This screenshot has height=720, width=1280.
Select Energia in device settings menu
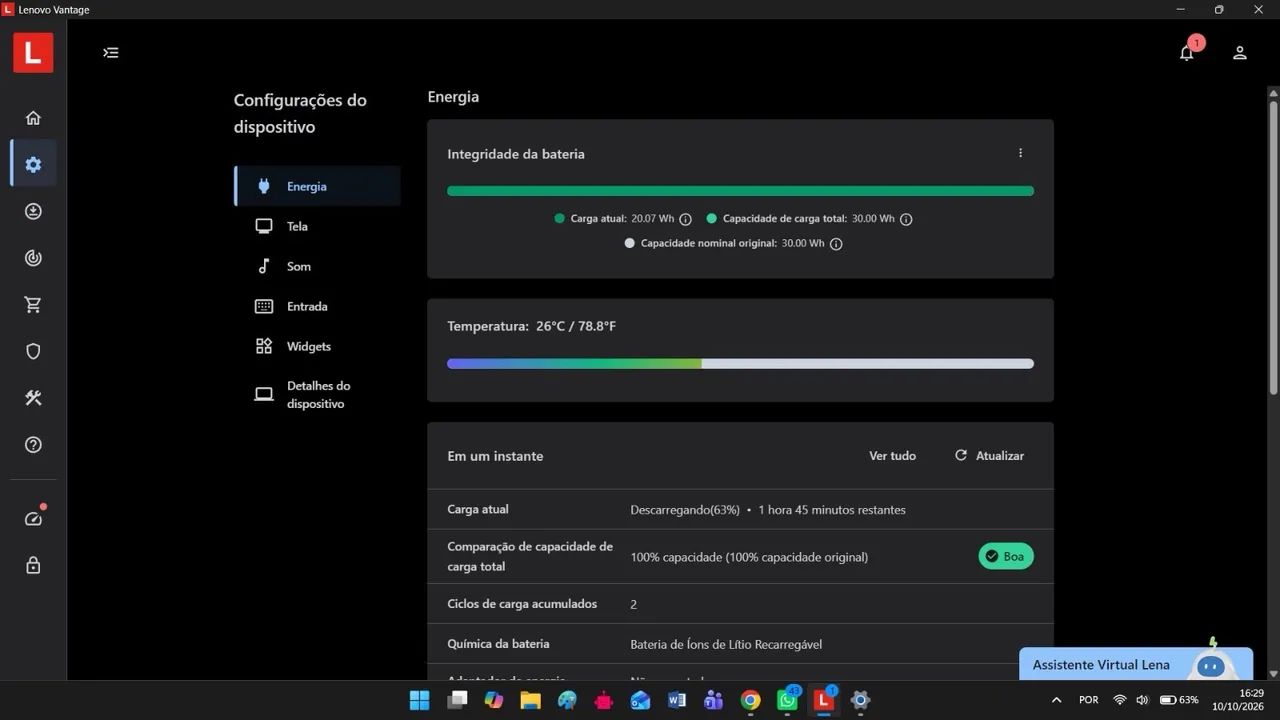[317, 186]
